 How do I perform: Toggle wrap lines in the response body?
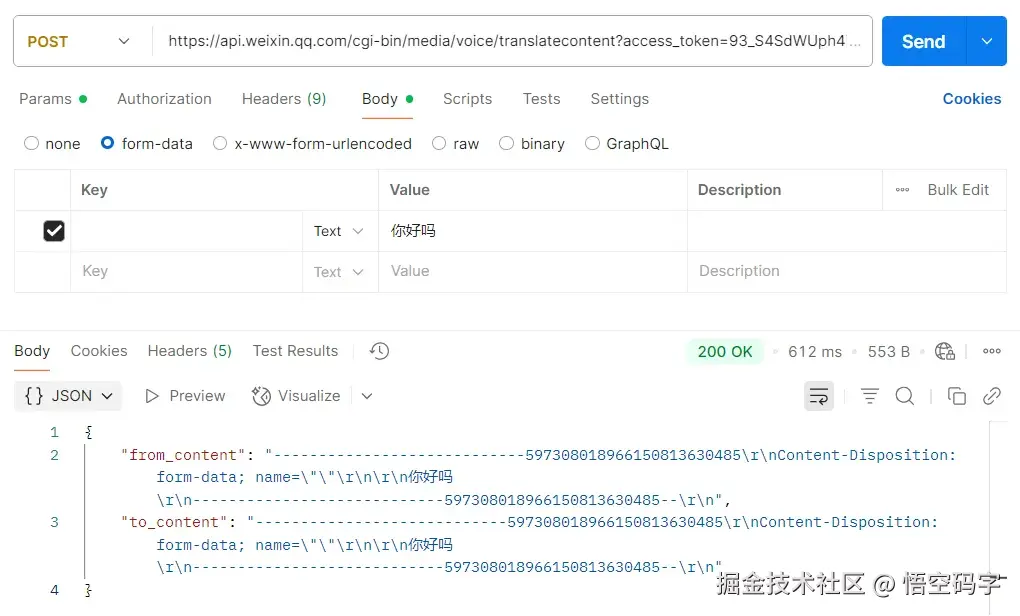tap(819, 396)
